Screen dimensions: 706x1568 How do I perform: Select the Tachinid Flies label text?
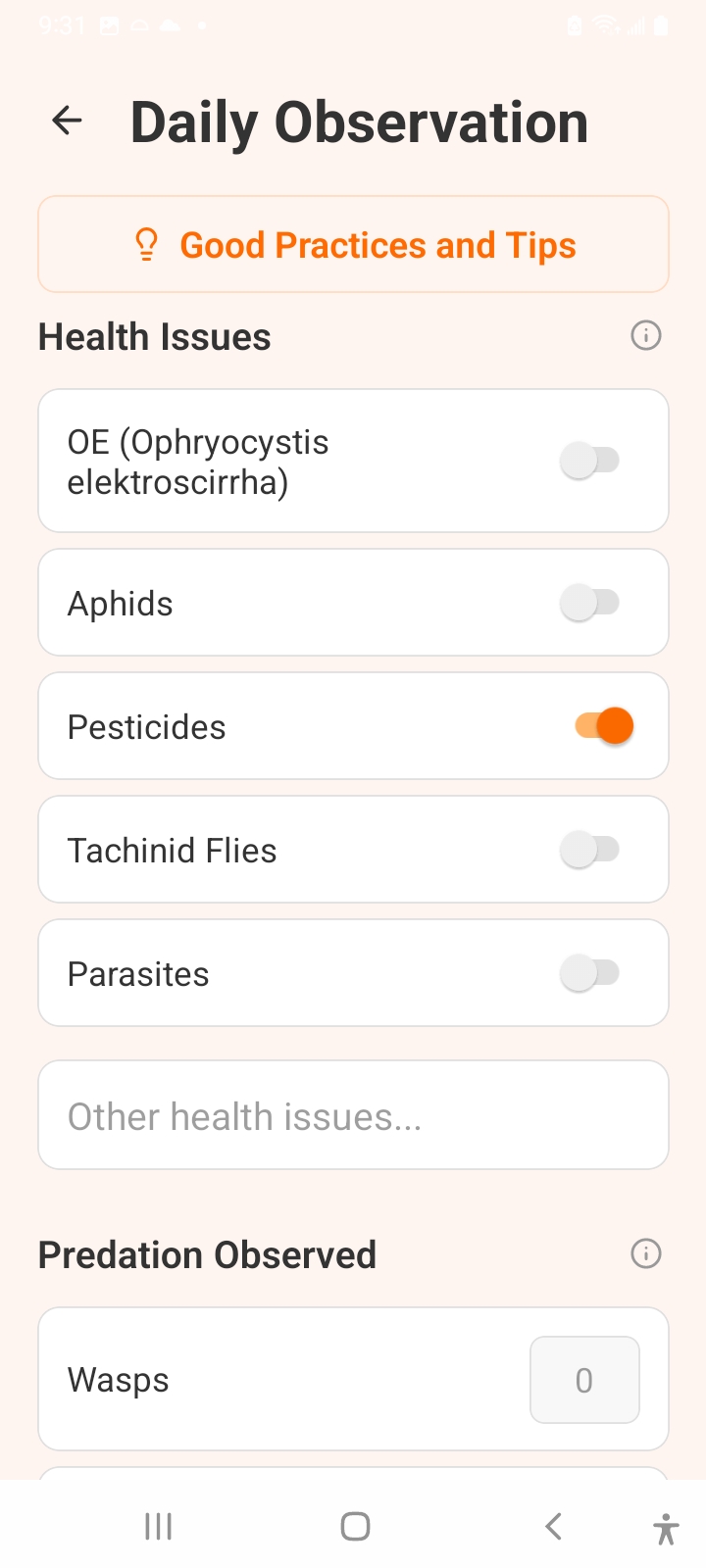pyautogui.click(x=173, y=851)
